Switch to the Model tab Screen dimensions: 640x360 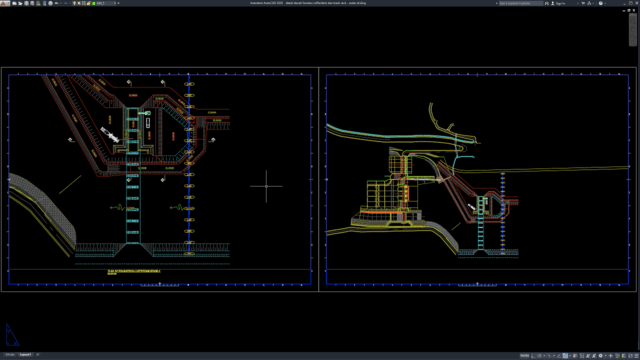[x=10, y=355]
